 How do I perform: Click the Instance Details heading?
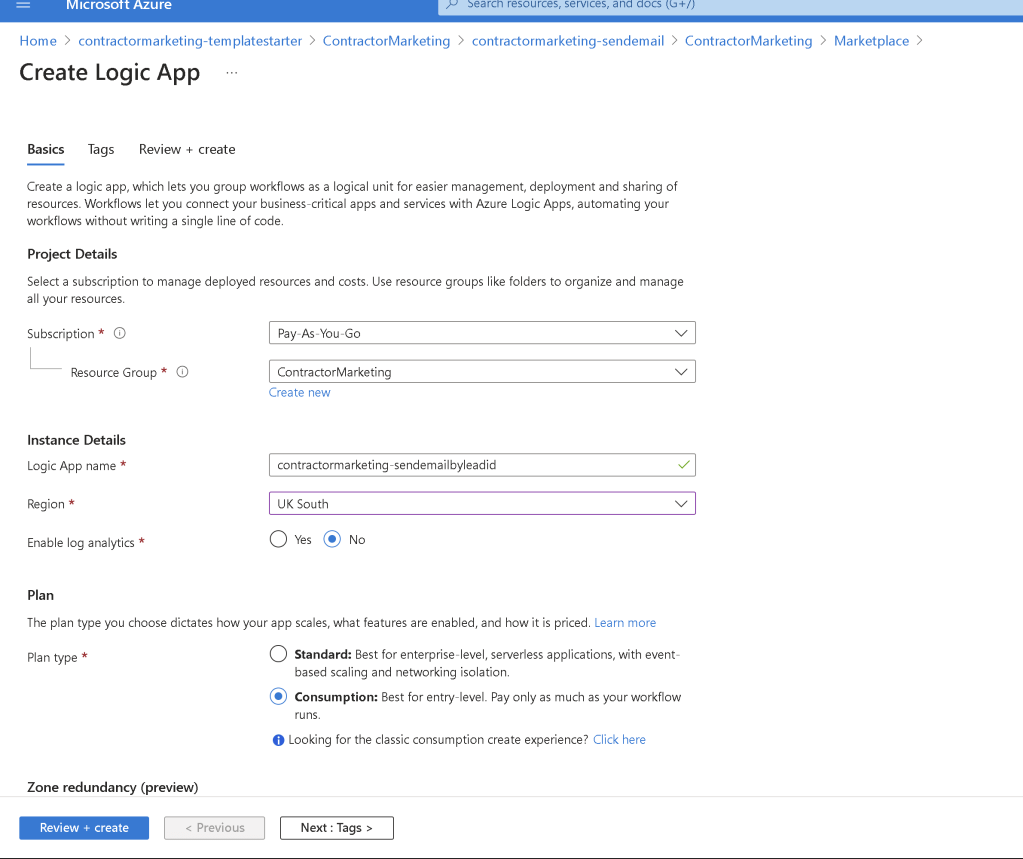(76, 440)
